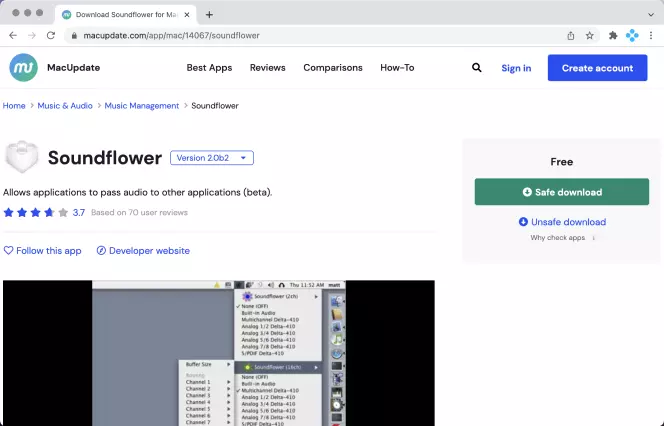The image size is (664, 426).
Task: Click the blue extension icon in toolbar
Action: (632, 36)
